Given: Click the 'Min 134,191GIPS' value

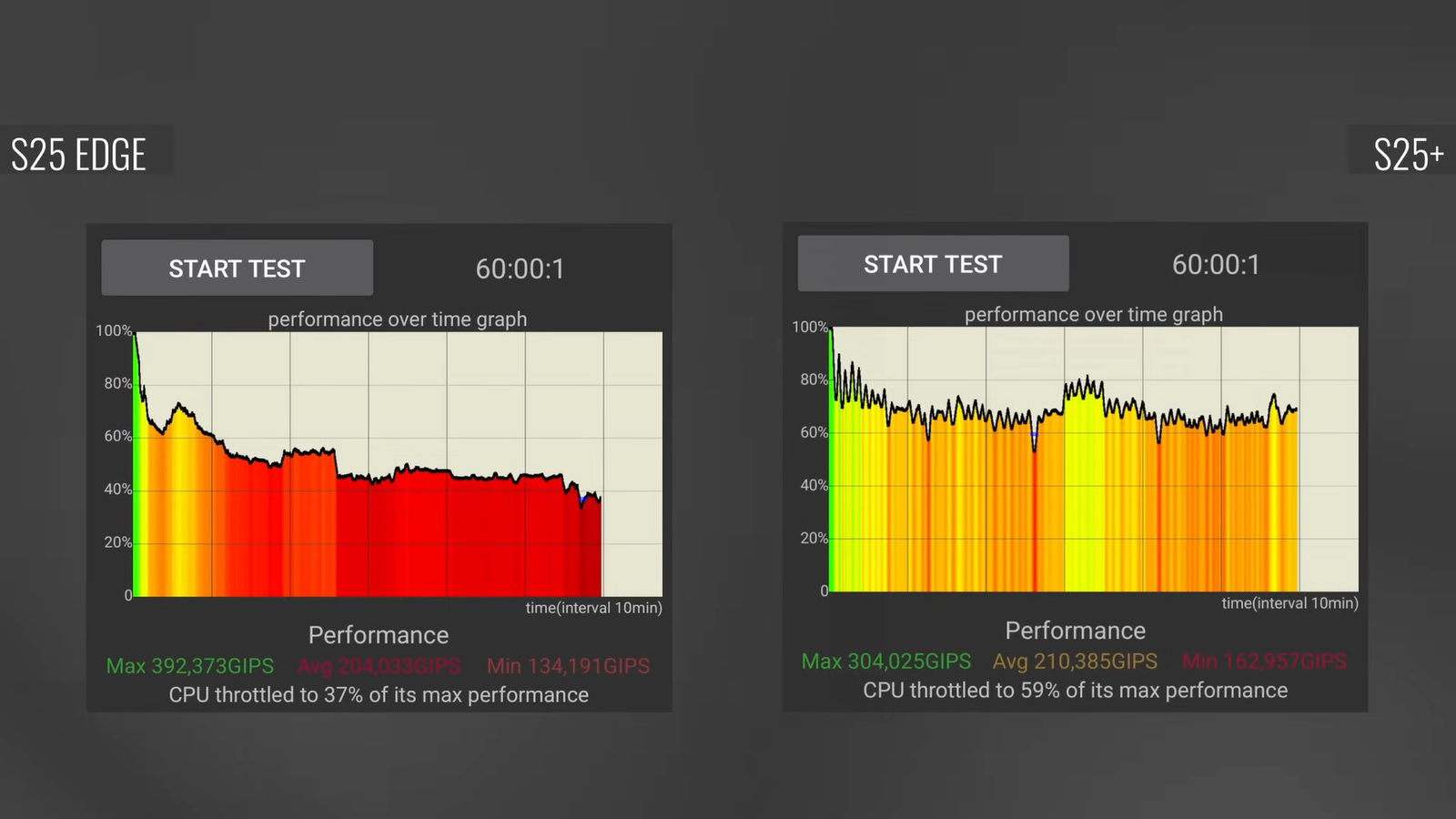Looking at the screenshot, I should pos(569,666).
